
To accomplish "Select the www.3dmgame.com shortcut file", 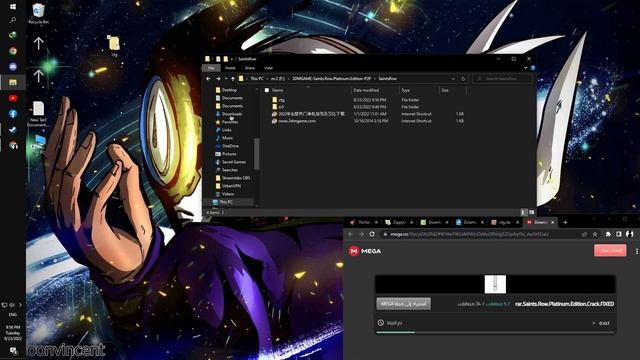I will coord(294,121).
